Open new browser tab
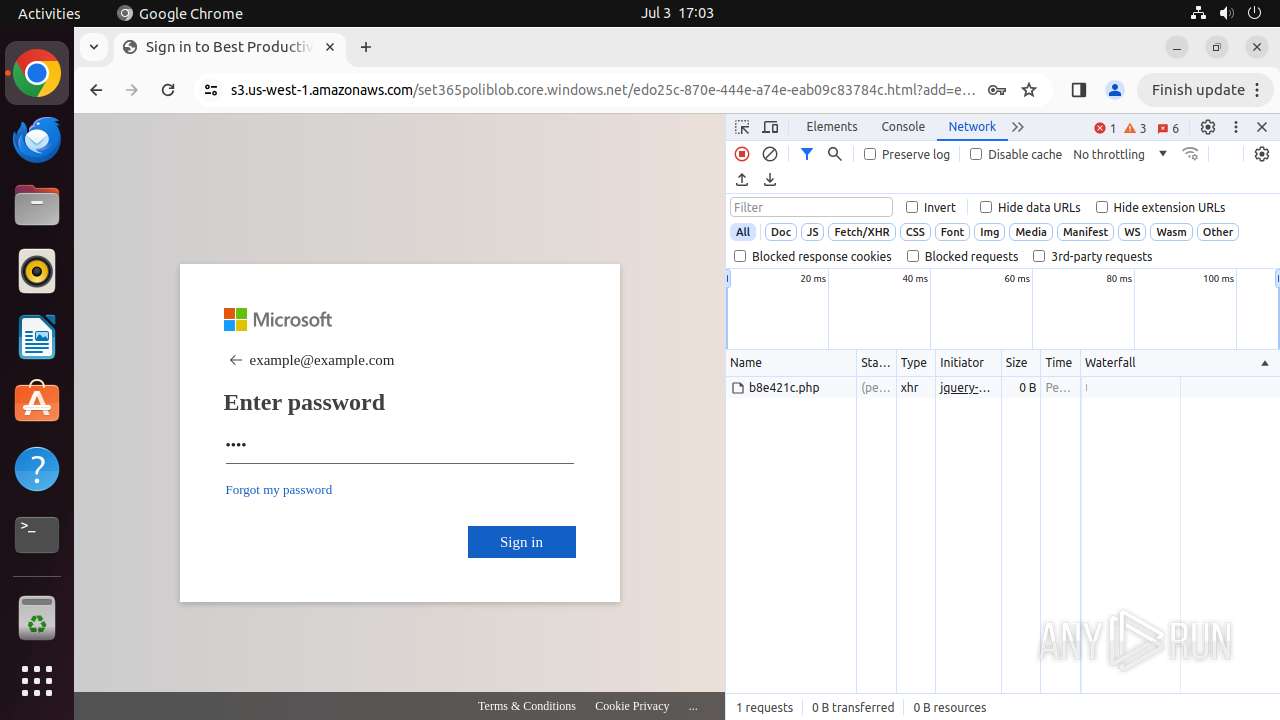Screen dimensions: 1280x720 coord(366,47)
